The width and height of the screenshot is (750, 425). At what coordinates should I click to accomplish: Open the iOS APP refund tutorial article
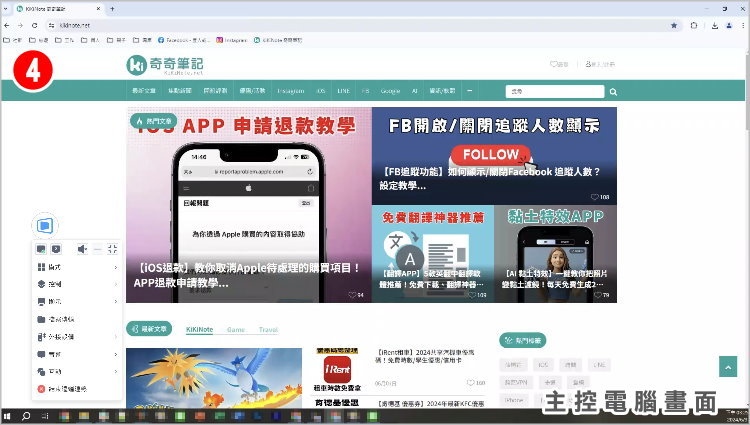(249, 205)
